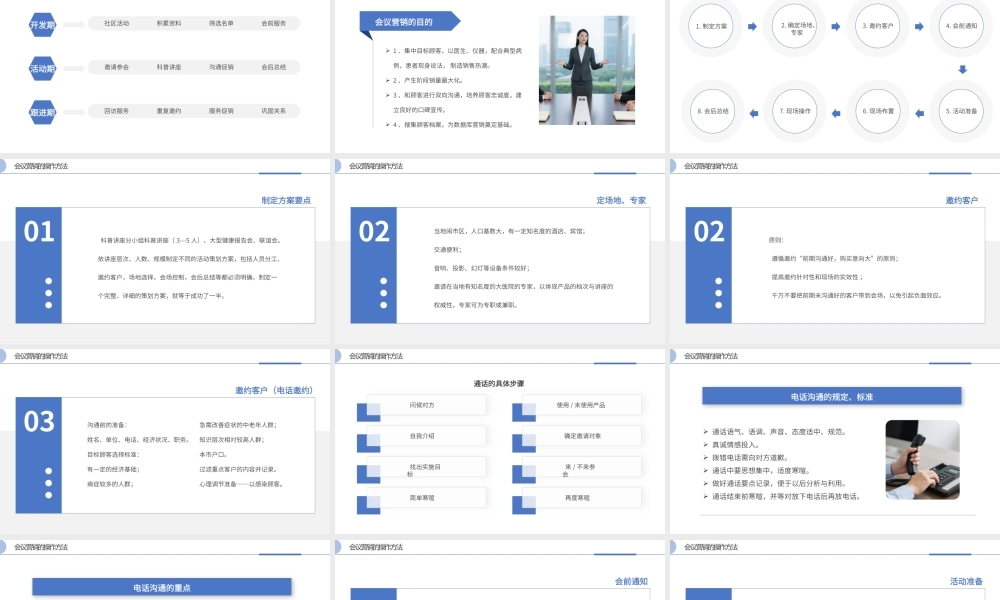
Task: Click the 邀约客户（电话邀约） slide heading
Action: (x=274, y=390)
